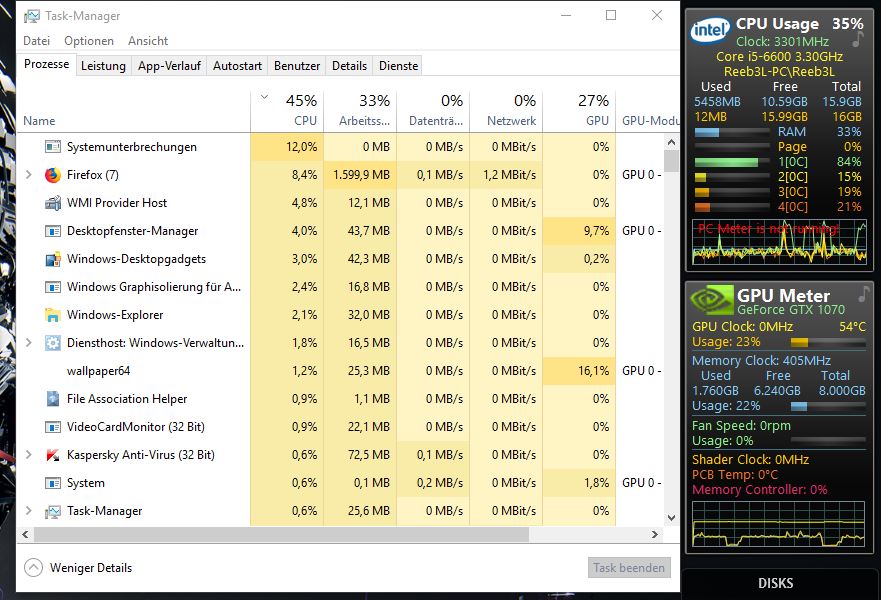Open the Ansicht menu
The height and width of the screenshot is (600, 881).
point(148,41)
